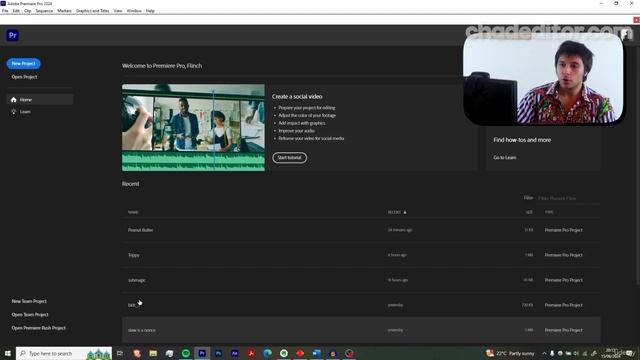Click the Premiere Pro logo icon
Viewport: 640px width, 360px height.
click(x=13, y=36)
